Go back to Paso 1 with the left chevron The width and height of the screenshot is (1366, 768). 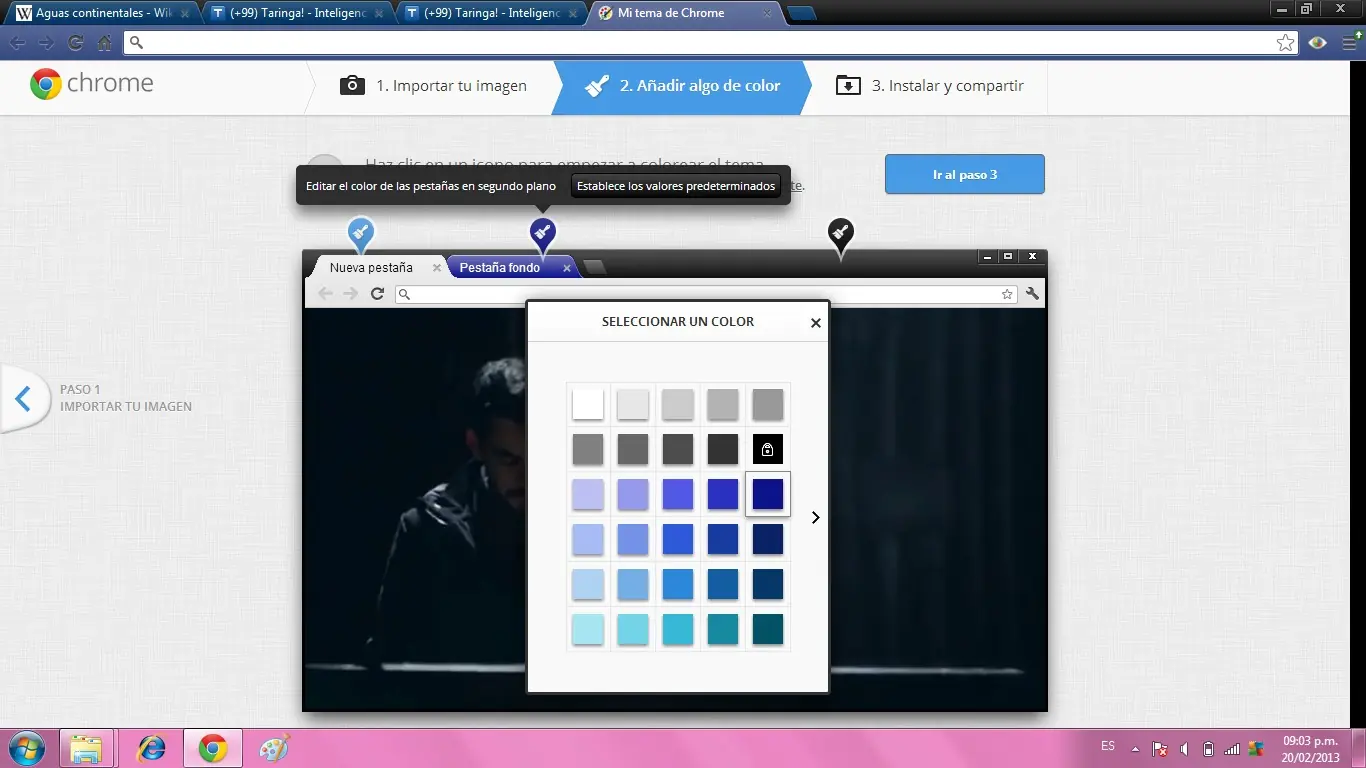pyautogui.click(x=24, y=399)
